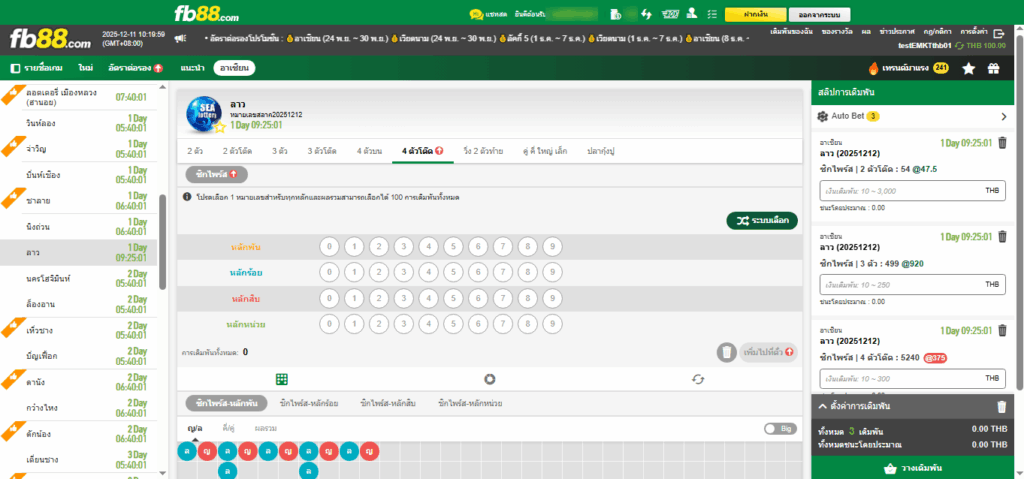Screen dimensions: 1024x479
Task: Click the shopping basket icon on วางเดิมพัน
Action: 889,469
